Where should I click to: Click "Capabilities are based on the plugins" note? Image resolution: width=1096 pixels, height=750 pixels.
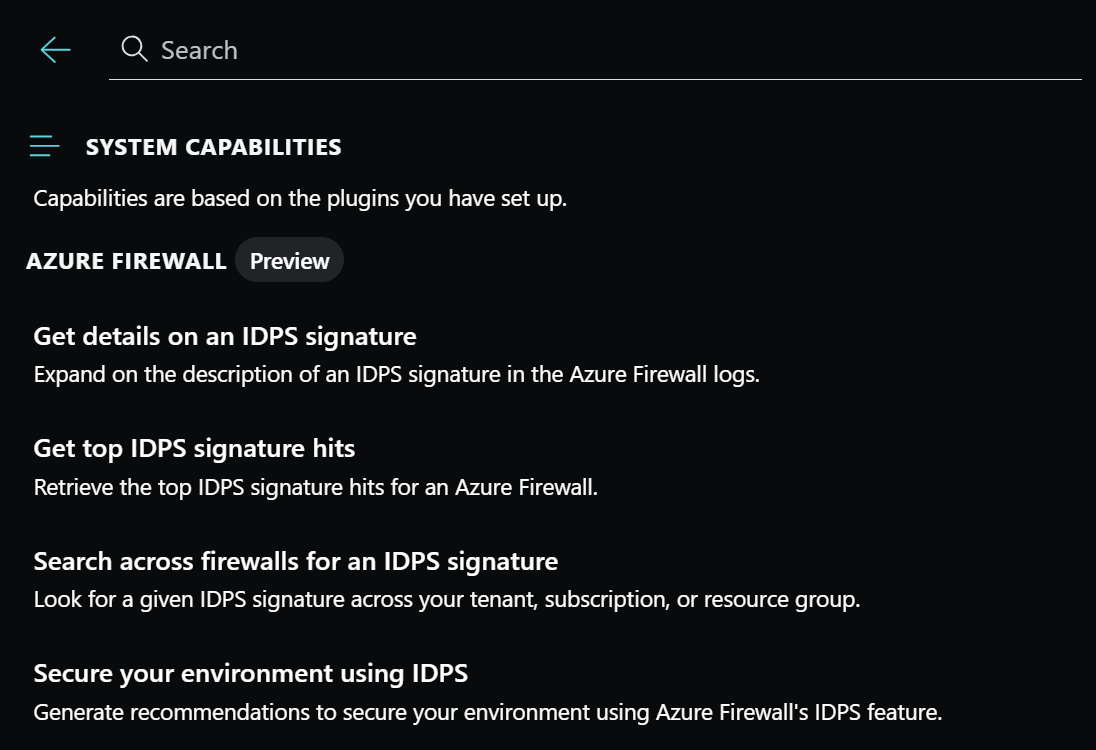(300, 198)
